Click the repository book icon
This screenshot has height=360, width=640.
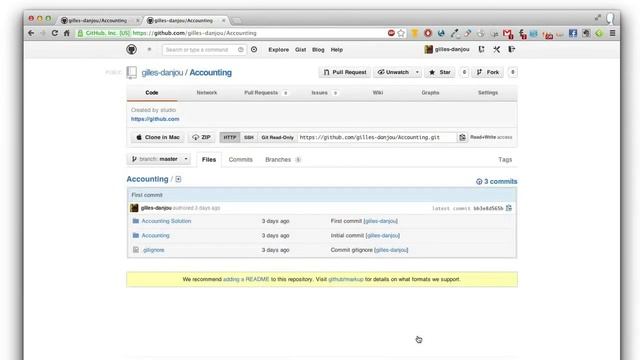tap(131, 72)
